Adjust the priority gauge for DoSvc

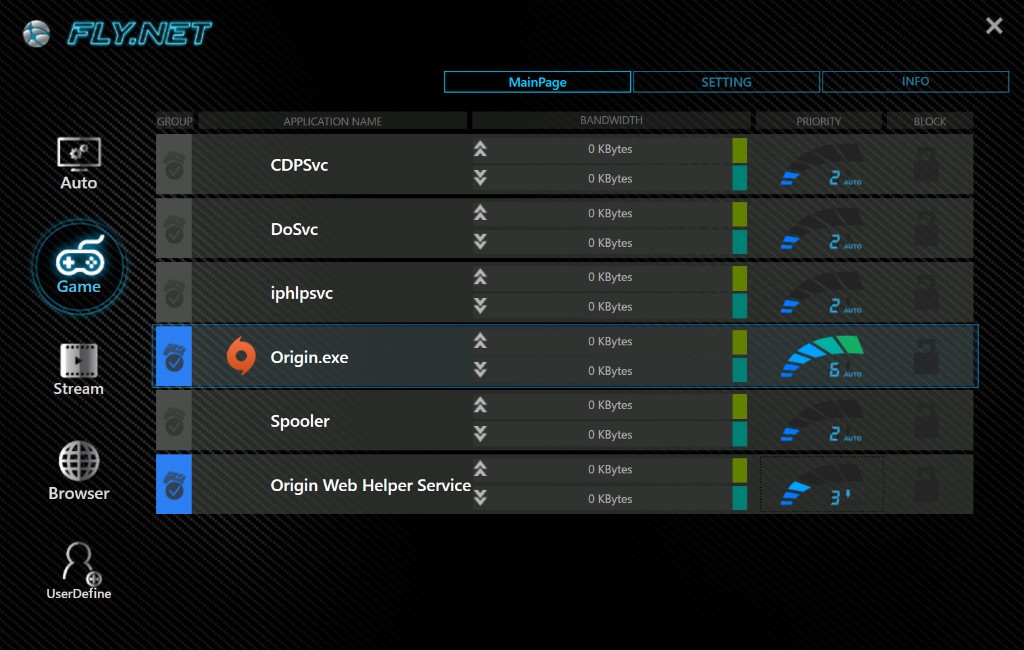pos(822,229)
